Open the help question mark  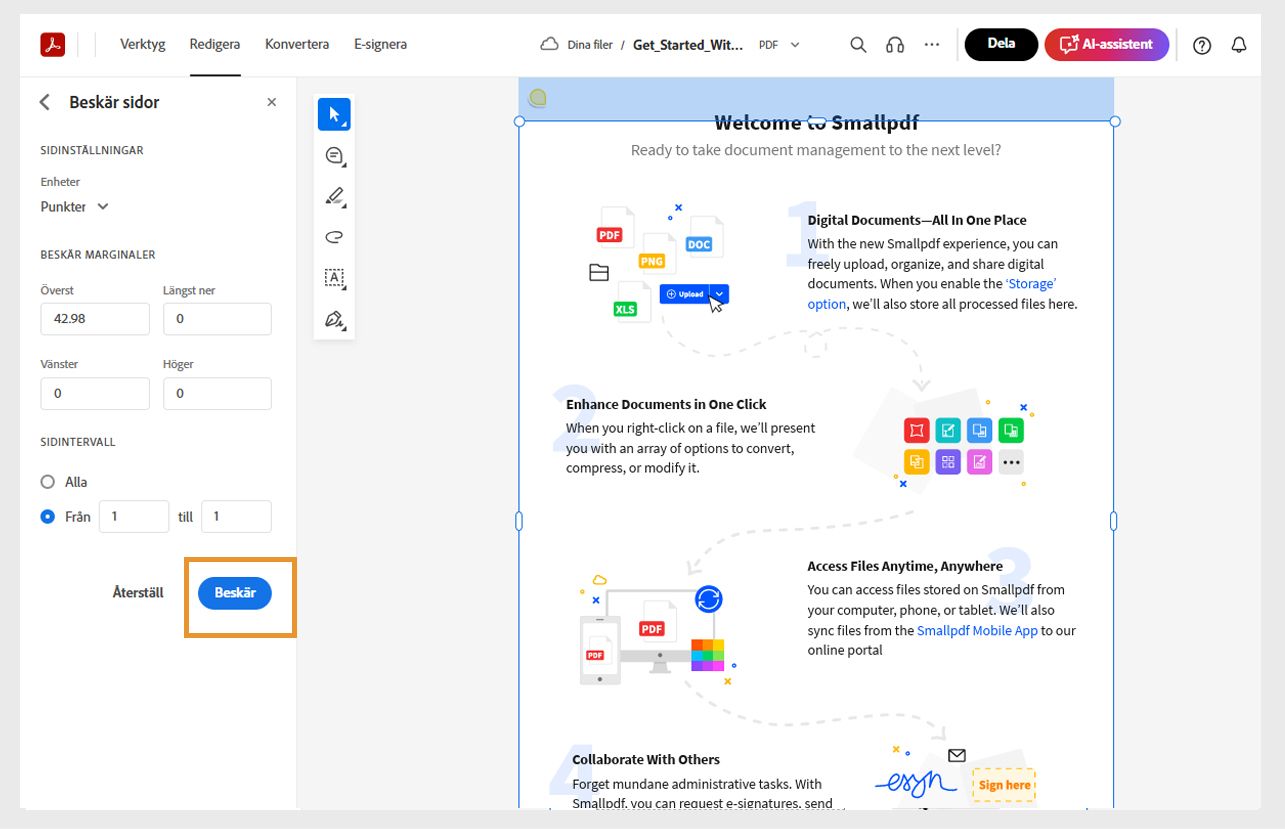tap(1202, 45)
